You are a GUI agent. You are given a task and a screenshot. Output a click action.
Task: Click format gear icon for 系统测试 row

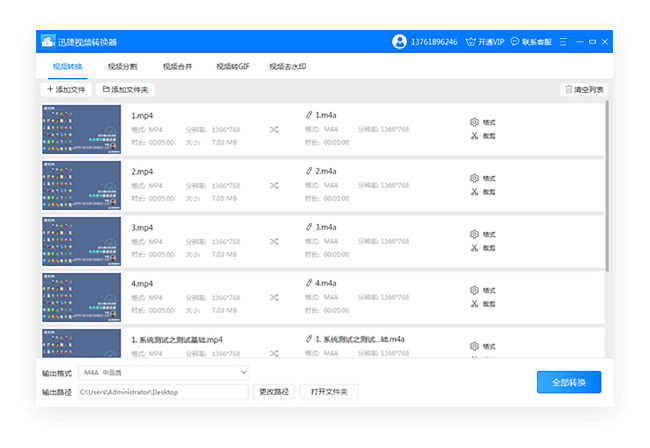tap(474, 346)
